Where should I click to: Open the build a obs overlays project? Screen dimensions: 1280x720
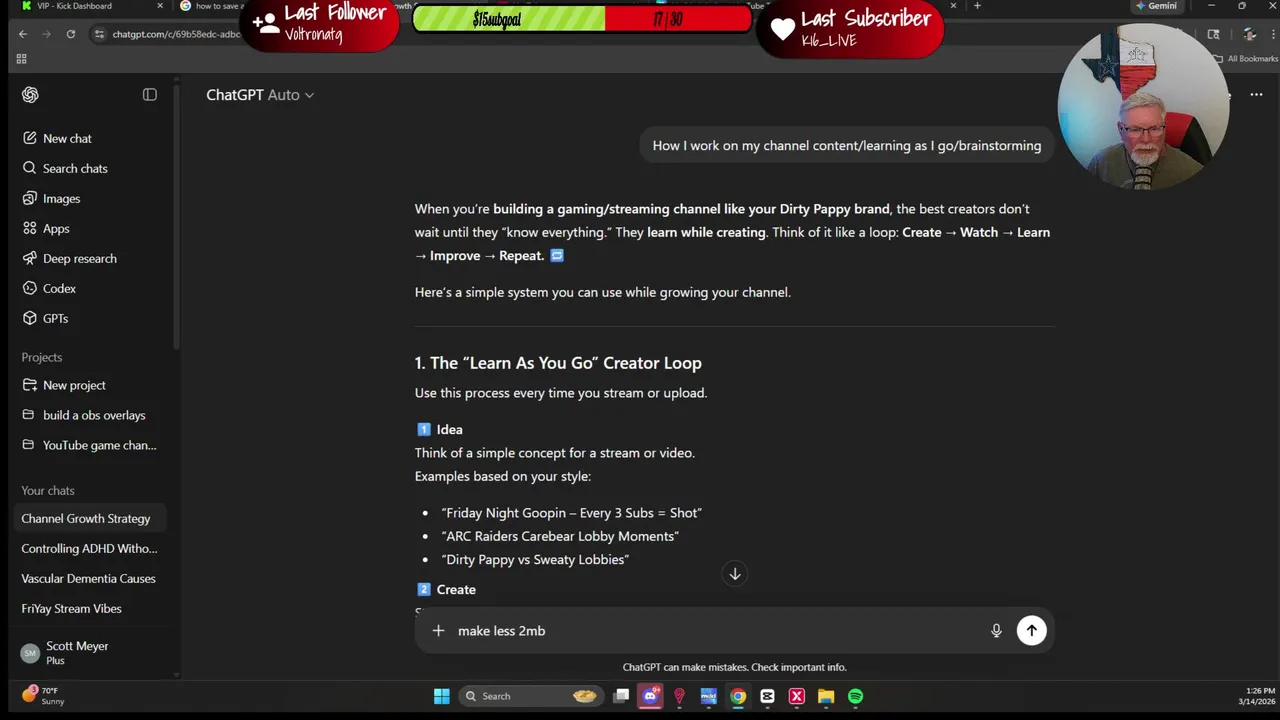pyautogui.click(x=91, y=415)
